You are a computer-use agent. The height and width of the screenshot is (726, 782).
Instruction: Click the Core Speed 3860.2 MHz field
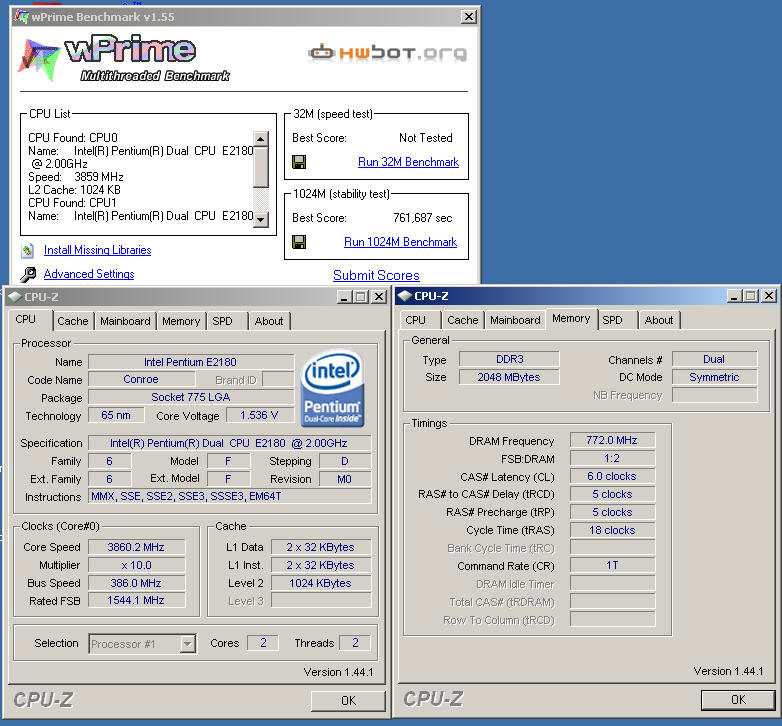tap(137, 547)
